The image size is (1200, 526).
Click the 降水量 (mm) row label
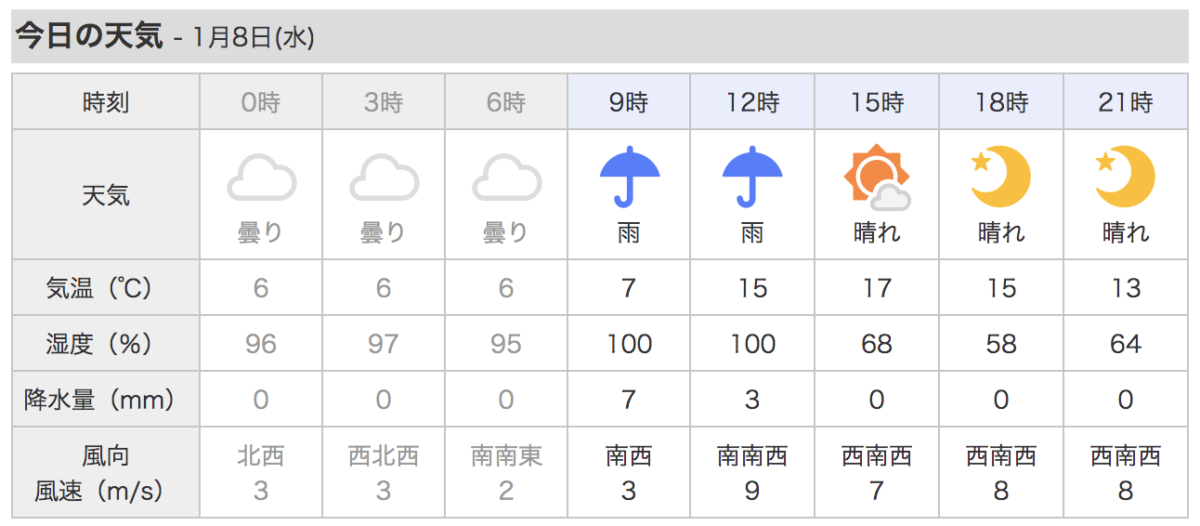105,400
